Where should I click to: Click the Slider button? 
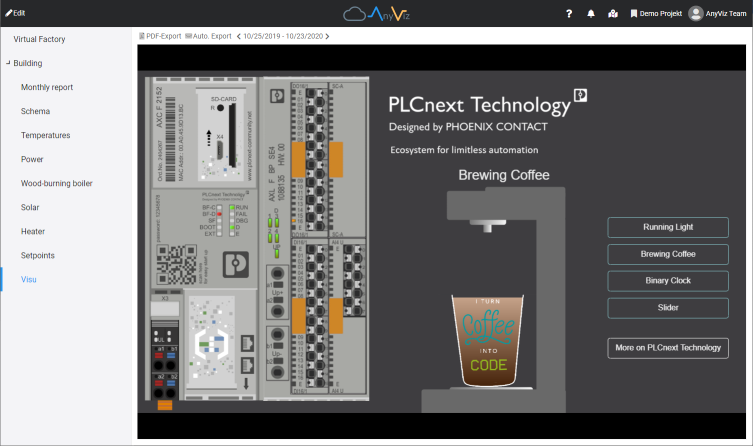pos(668,308)
